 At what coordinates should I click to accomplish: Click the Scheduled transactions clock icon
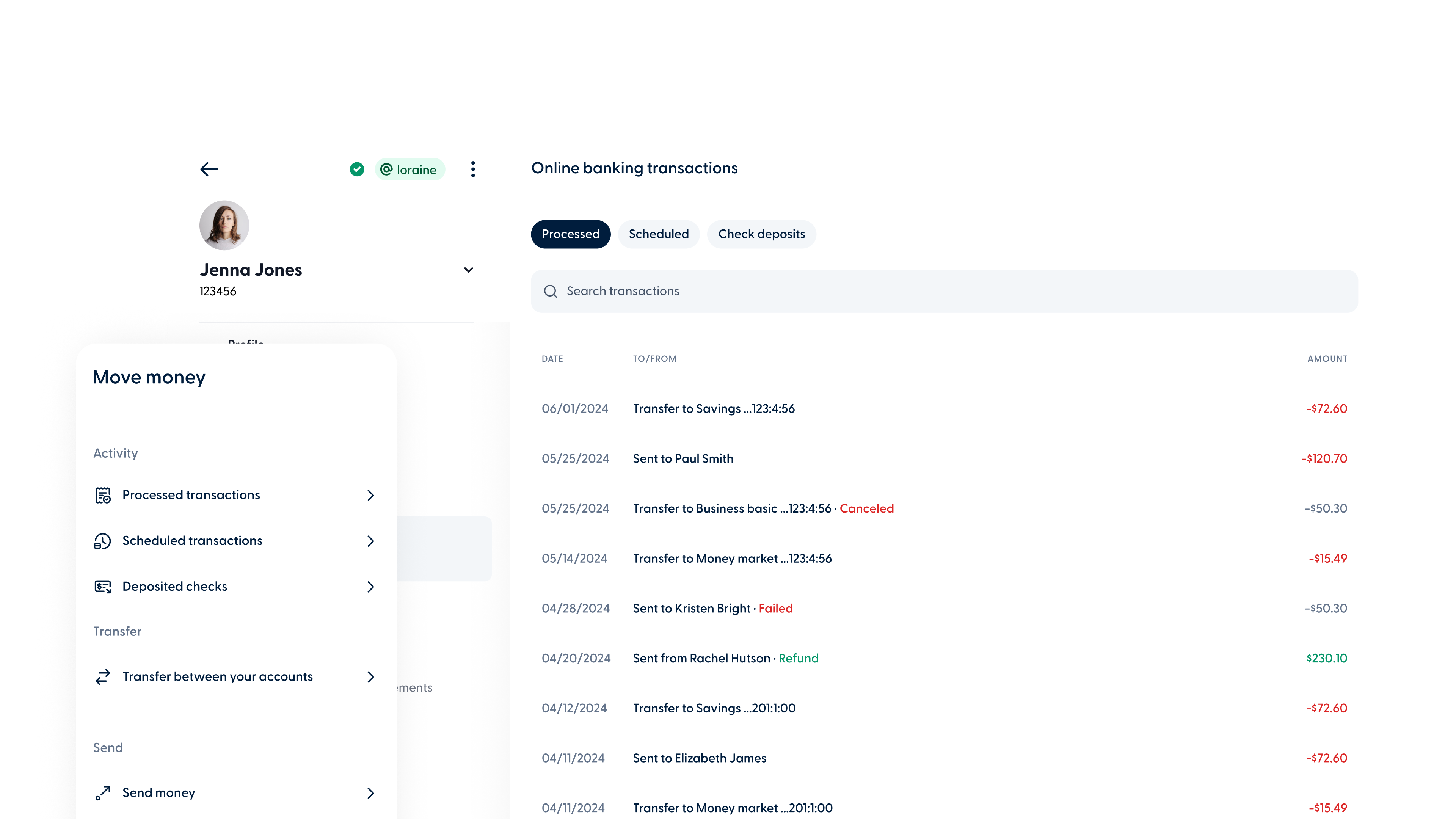[x=102, y=541]
